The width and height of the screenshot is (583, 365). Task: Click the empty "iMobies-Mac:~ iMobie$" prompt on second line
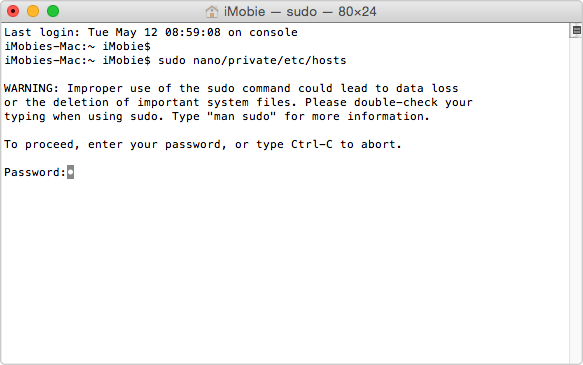point(77,46)
